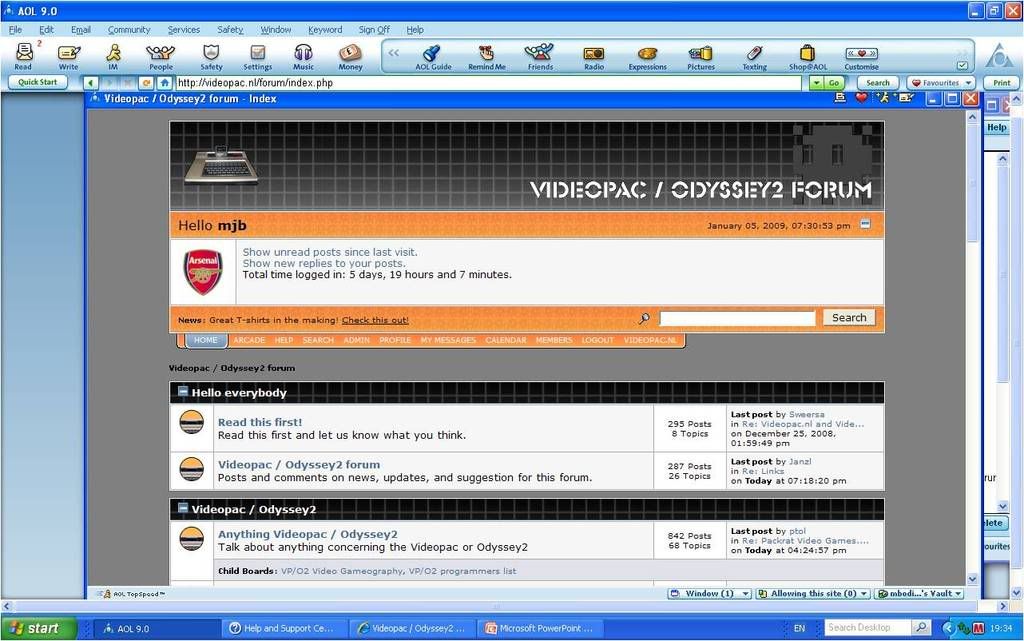This screenshot has width=1024, height=641.
Task: Open the ARCADE forum tab
Action: [249, 340]
